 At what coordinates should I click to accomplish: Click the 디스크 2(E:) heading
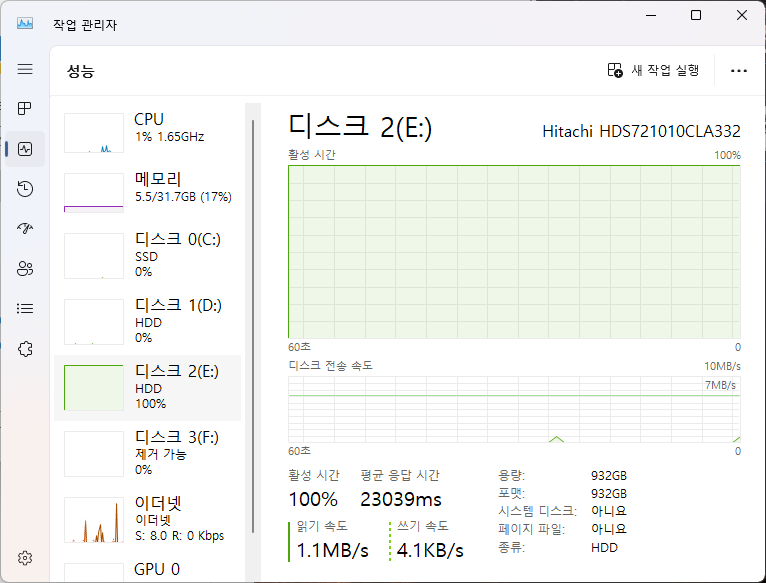pos(360,127)
